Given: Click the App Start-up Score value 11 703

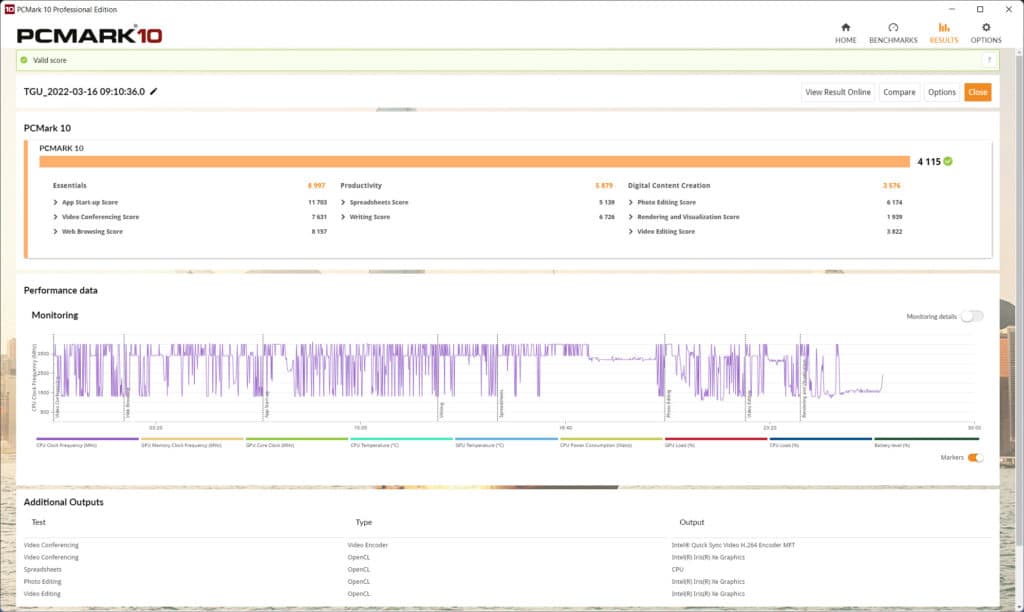Looking at the screenshot, I should (x=317, y=202).
